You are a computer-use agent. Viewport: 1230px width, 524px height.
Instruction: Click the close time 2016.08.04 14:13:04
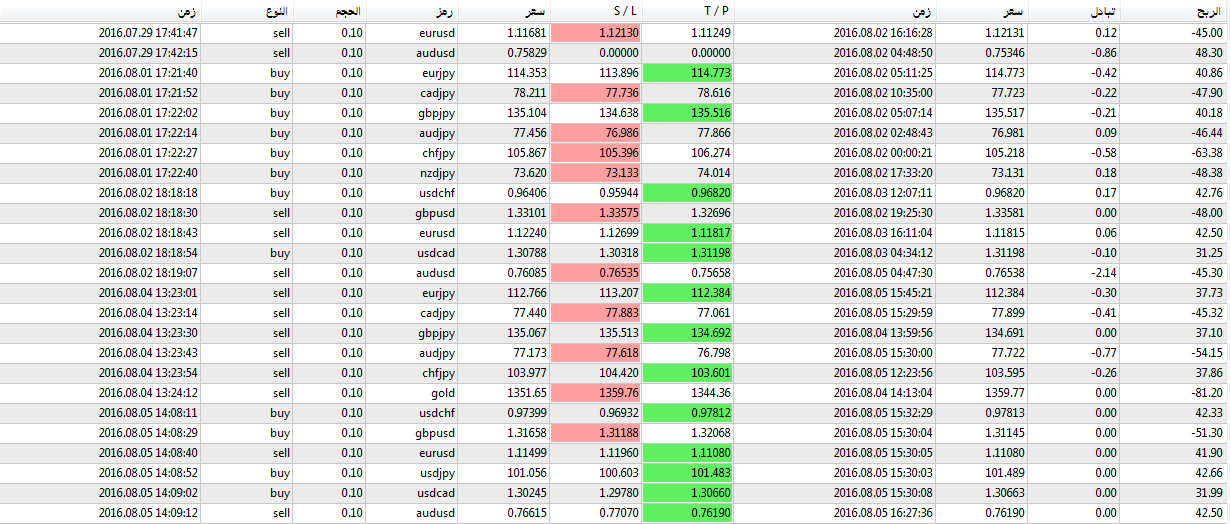coord(883,392)
